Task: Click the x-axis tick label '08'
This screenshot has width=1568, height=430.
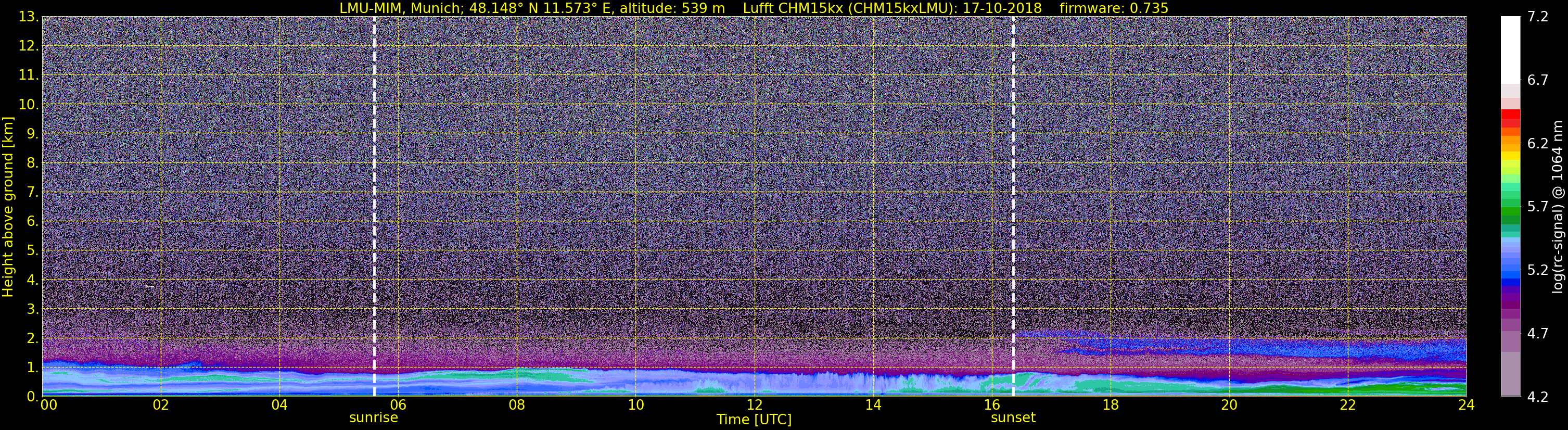Action: point(517,405)
